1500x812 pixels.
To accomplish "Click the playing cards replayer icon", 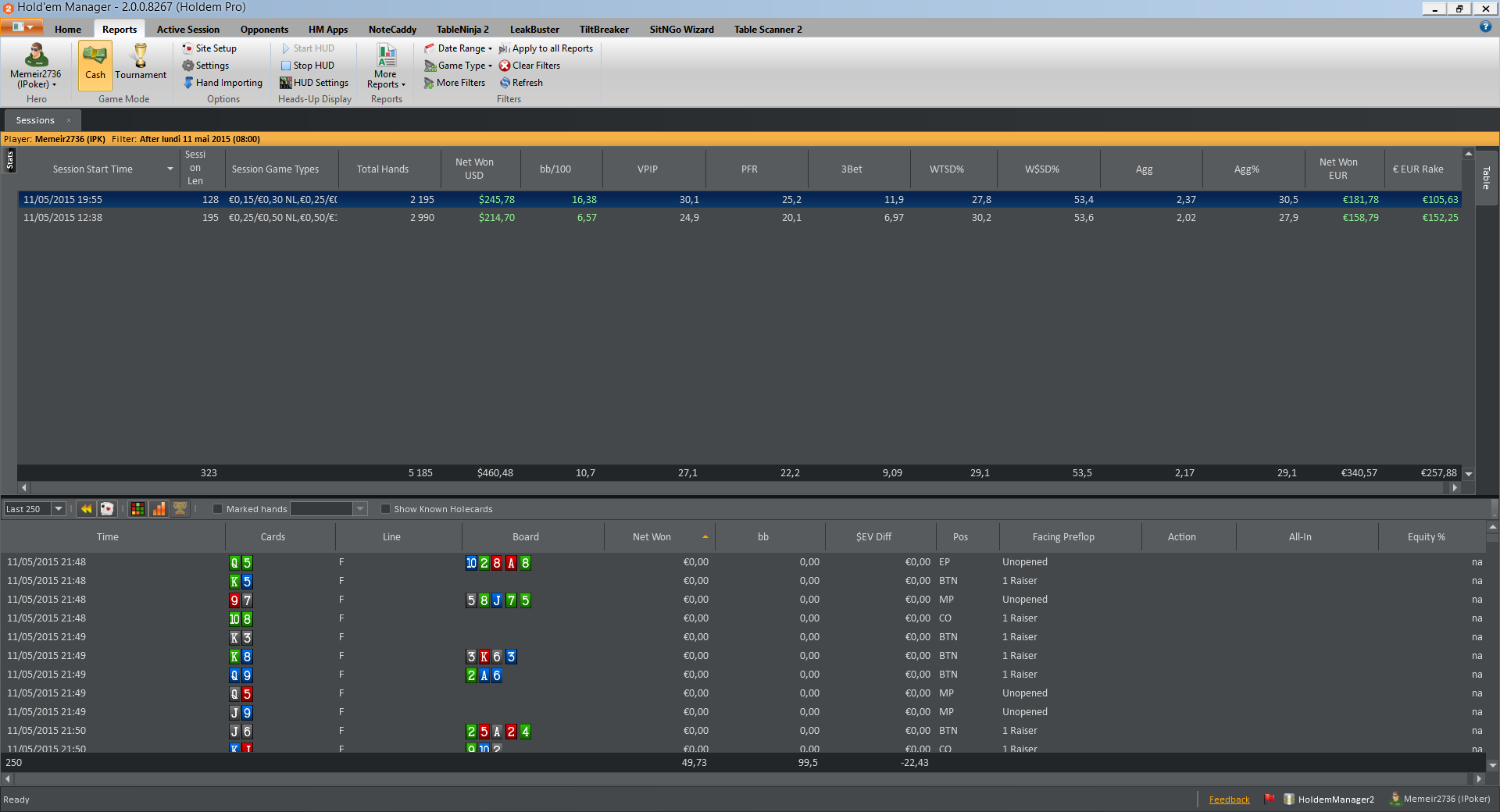I will 107,509.
